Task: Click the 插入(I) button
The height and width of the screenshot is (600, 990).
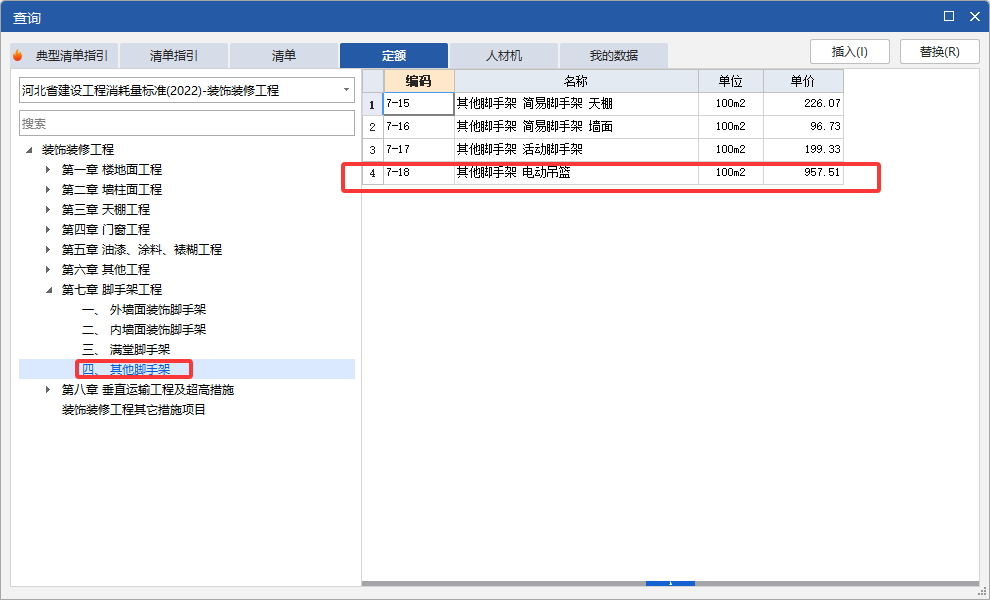Action: tap(849, 51)
